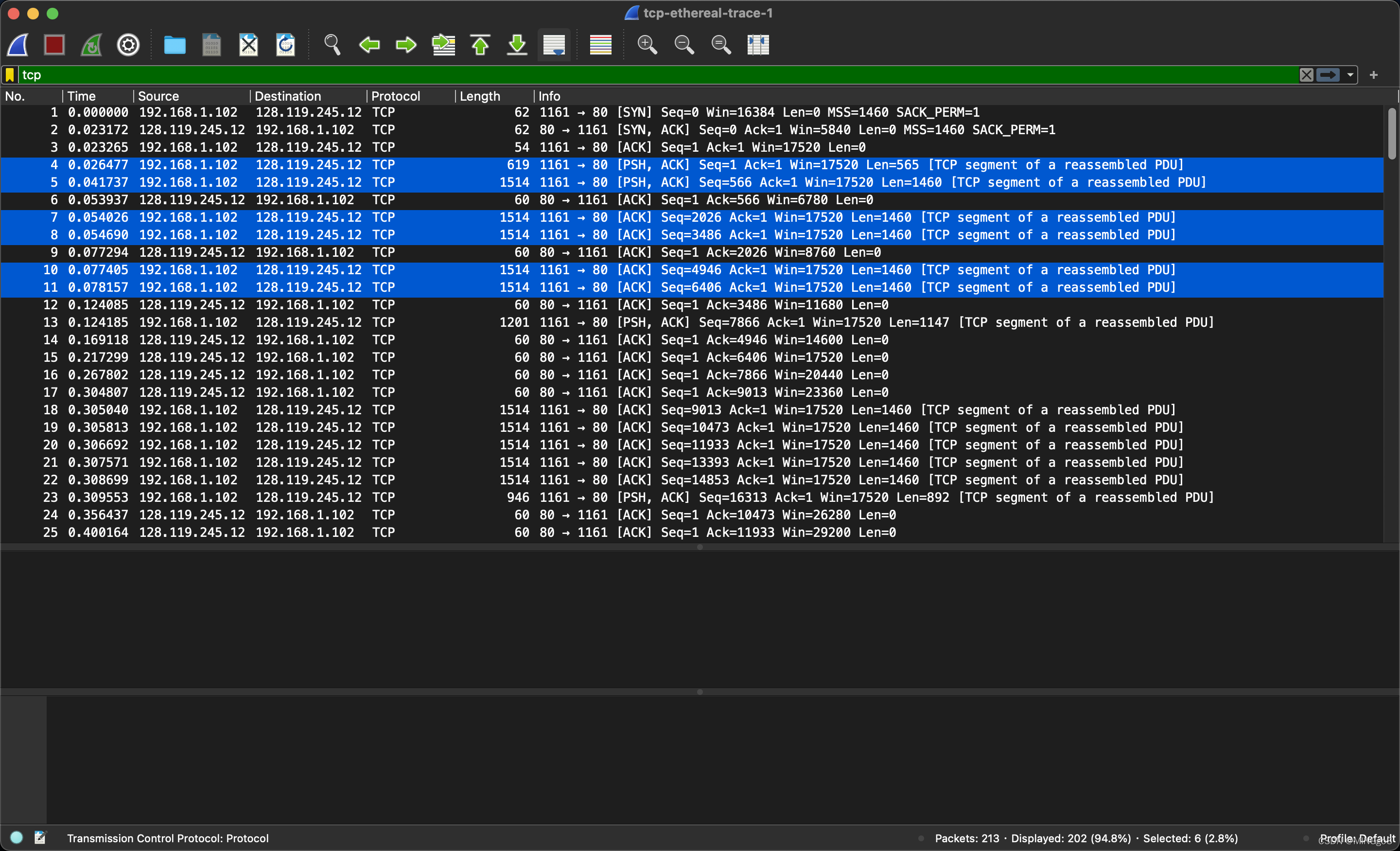Screen dimensions: 1400x851
Task: Open capture options gear icon
Action: pyautogui.click(x=128, y=44)
